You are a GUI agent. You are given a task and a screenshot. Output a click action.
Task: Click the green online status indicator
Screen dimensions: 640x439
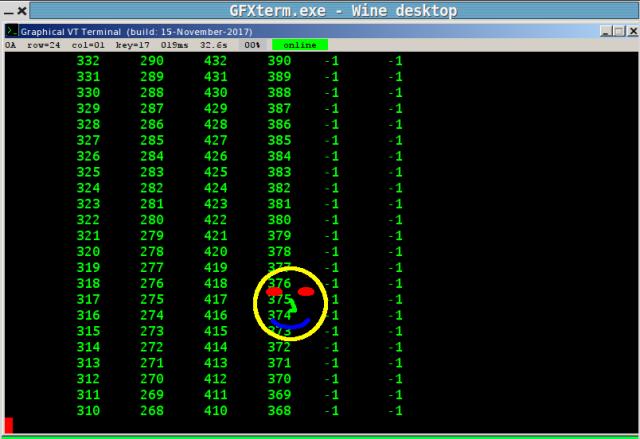click(x=299, y=45)
